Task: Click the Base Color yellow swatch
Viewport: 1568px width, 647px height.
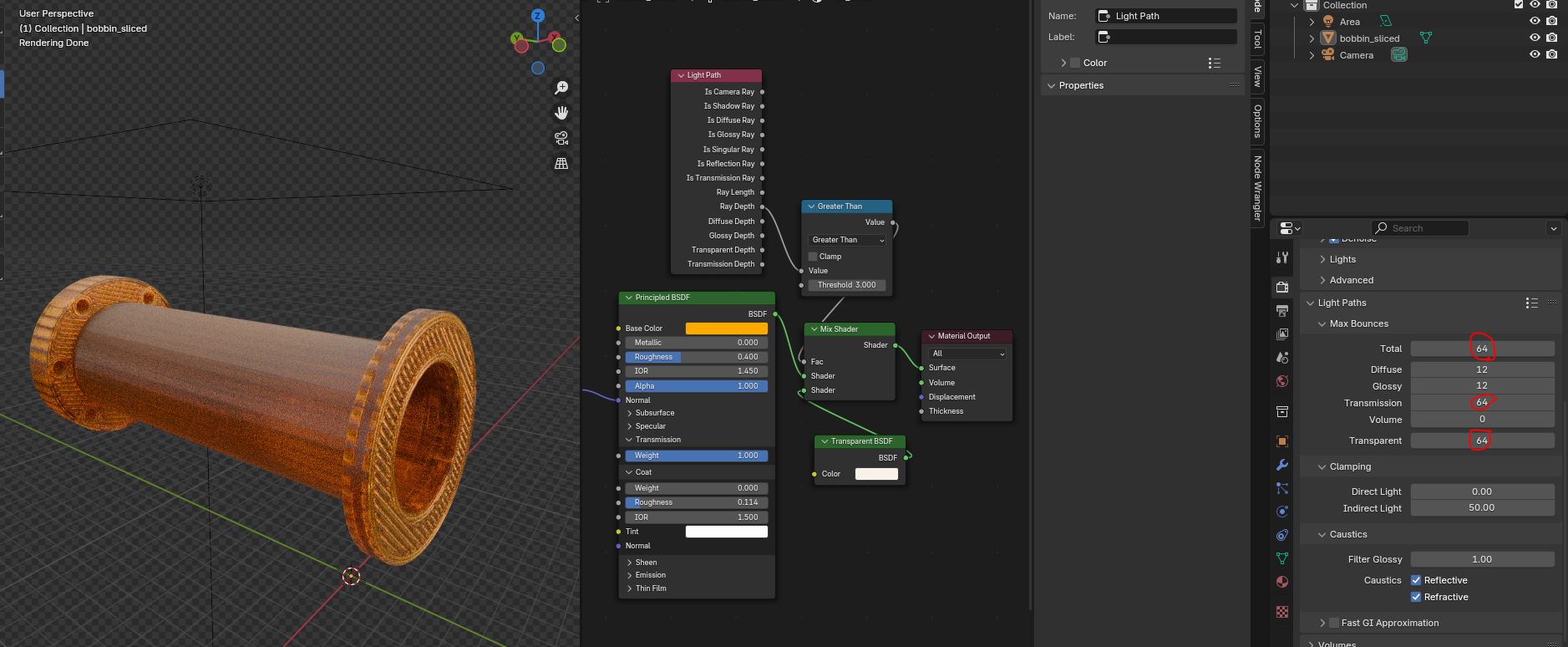Action: click(726, 329)
